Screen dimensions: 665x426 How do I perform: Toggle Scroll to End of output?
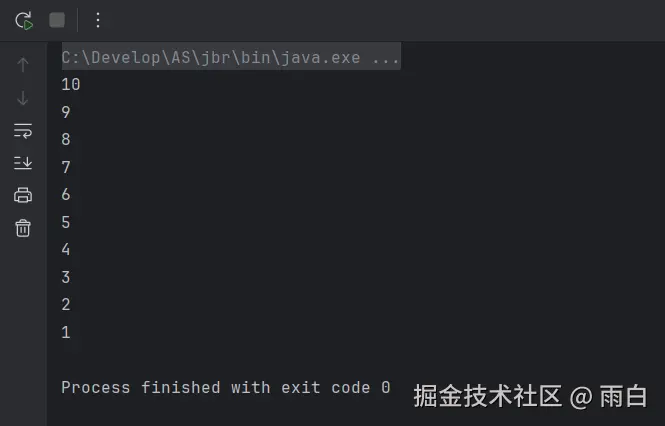[x=23, y=163]
